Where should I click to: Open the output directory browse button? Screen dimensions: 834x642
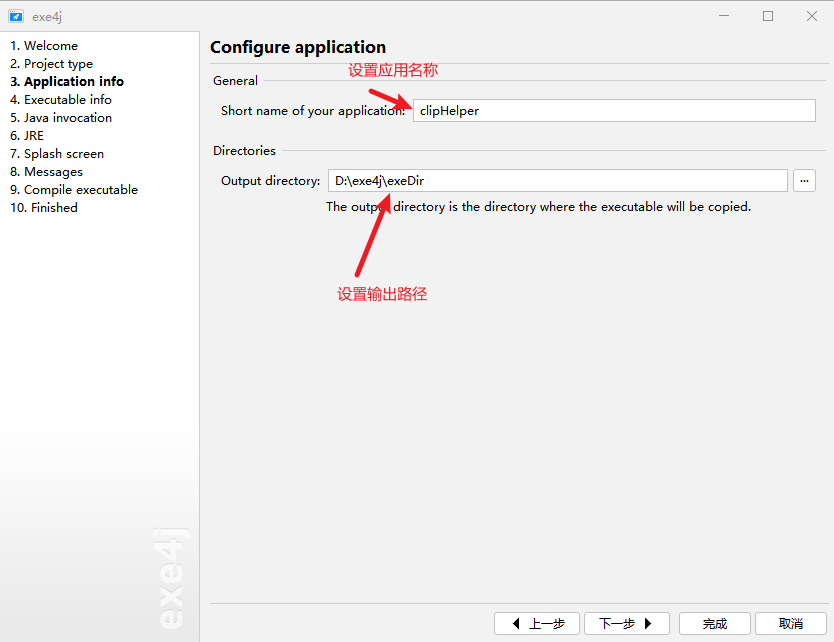(x=804, y=180)
